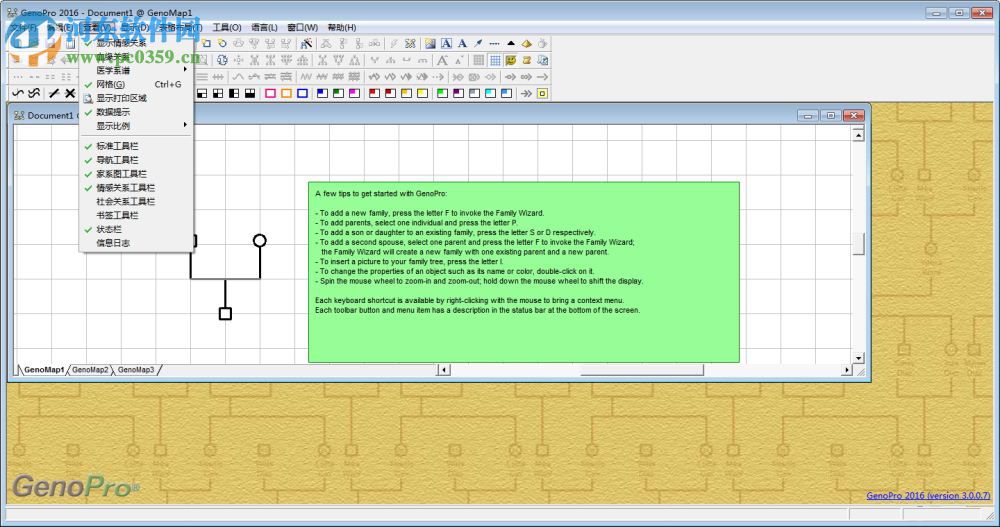The width and height of the screenshot is (1000, 527).
Task: Choose 信息日志 menu entry
Action: click(136, 243)
